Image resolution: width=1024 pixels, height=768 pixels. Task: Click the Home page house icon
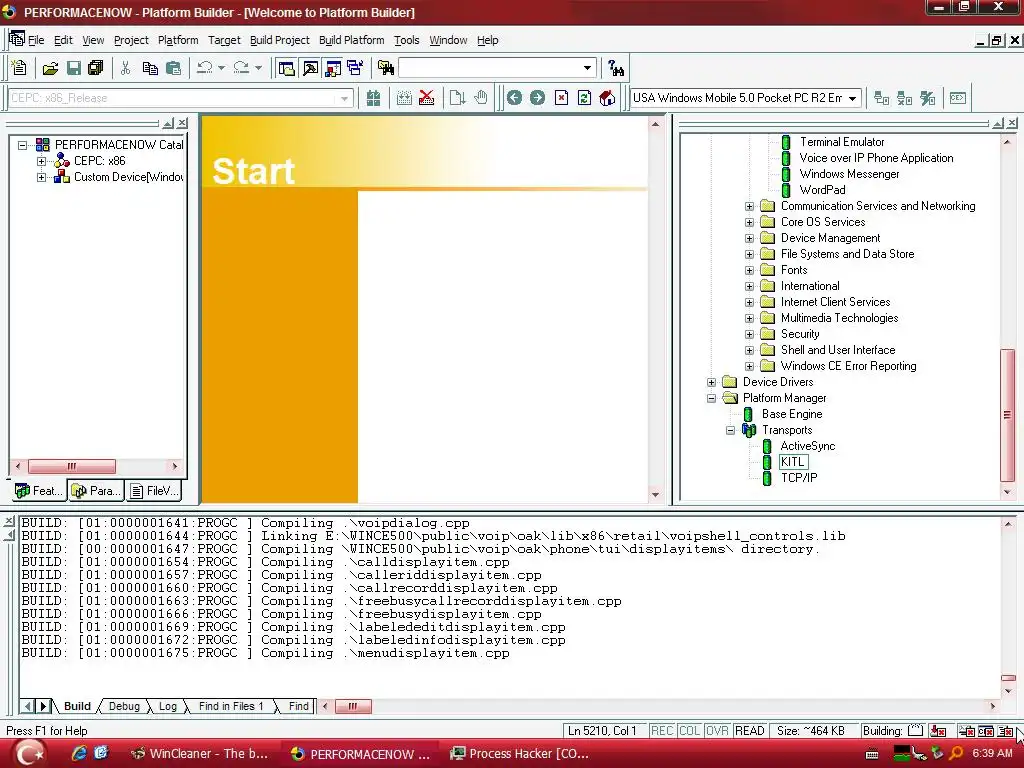[x=607, y=98]
